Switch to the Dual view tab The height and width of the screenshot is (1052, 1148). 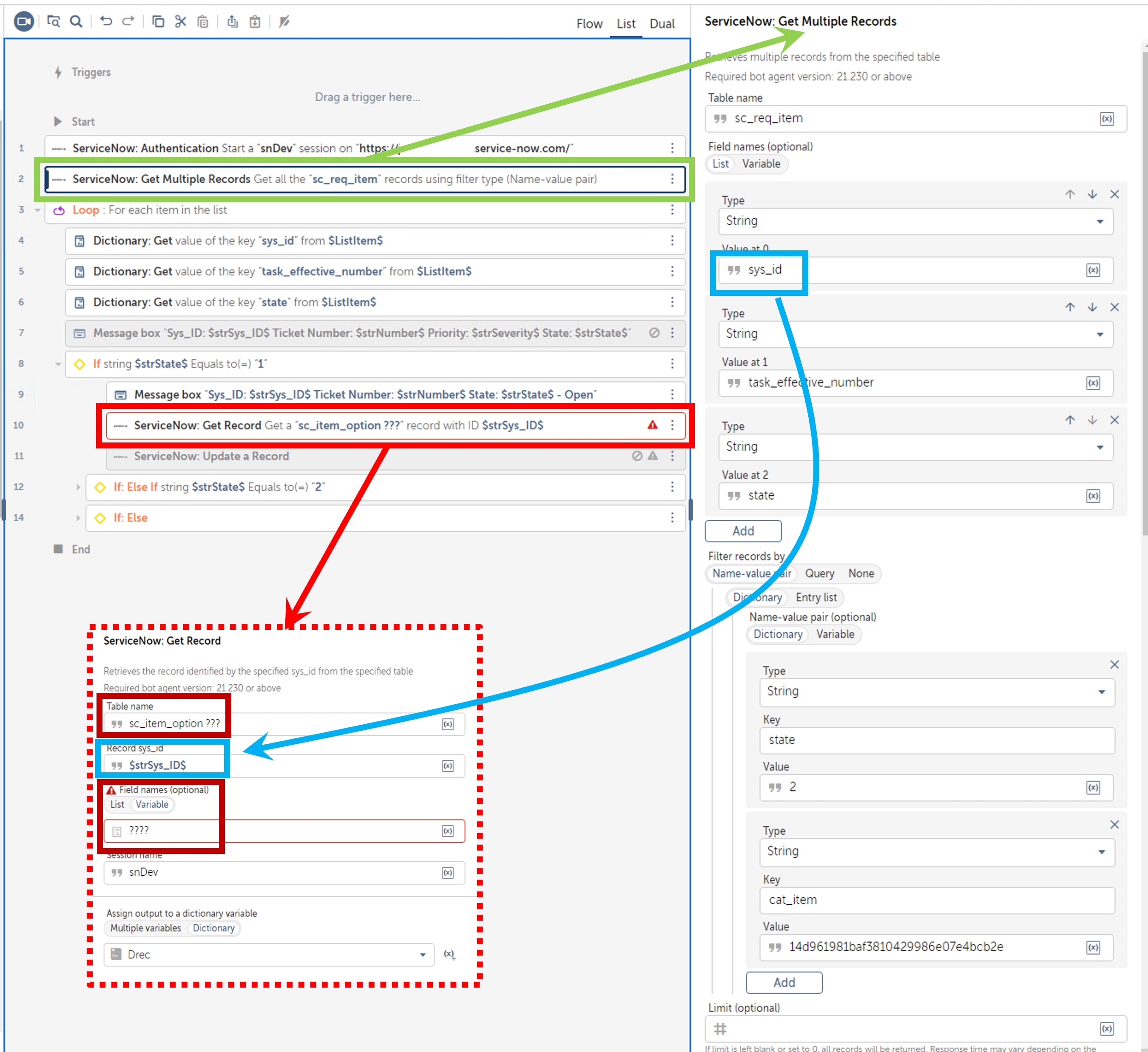point(662,23)
